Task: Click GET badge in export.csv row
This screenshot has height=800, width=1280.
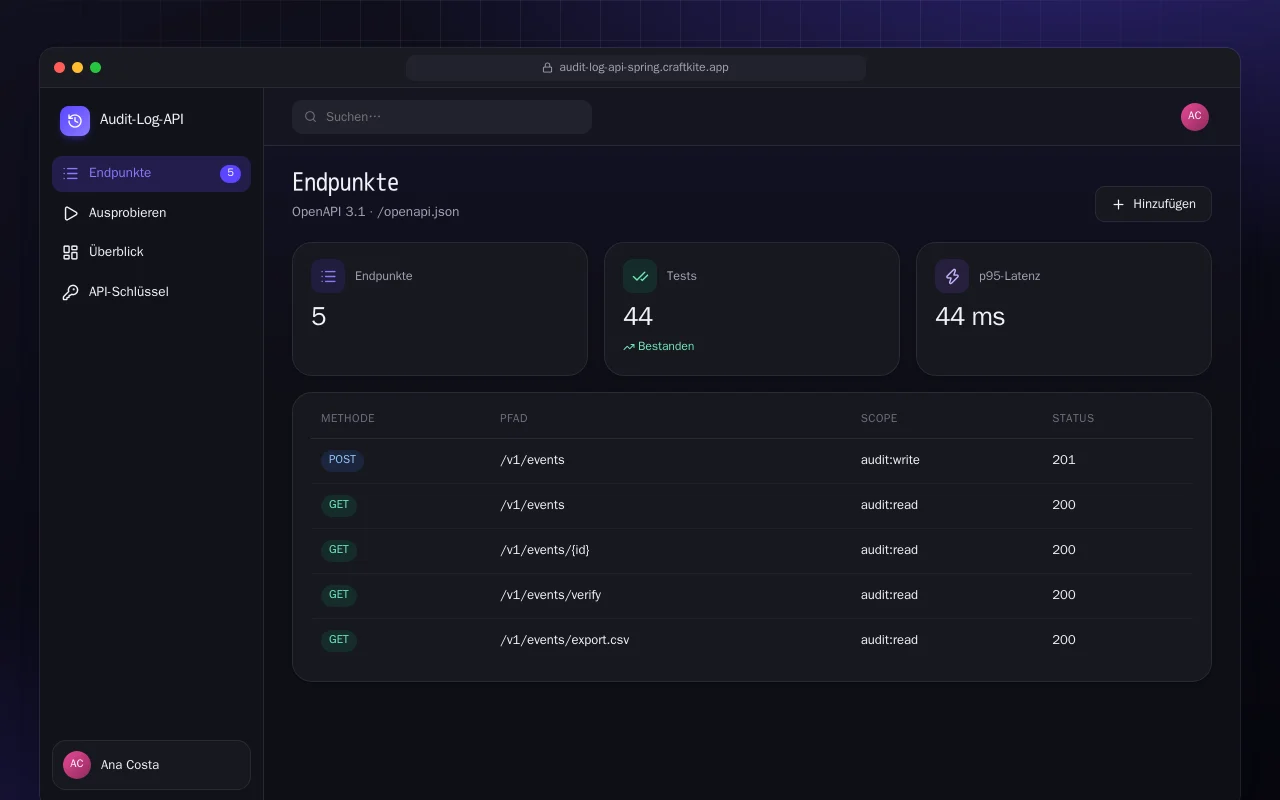Action: [x=339, y=640]
